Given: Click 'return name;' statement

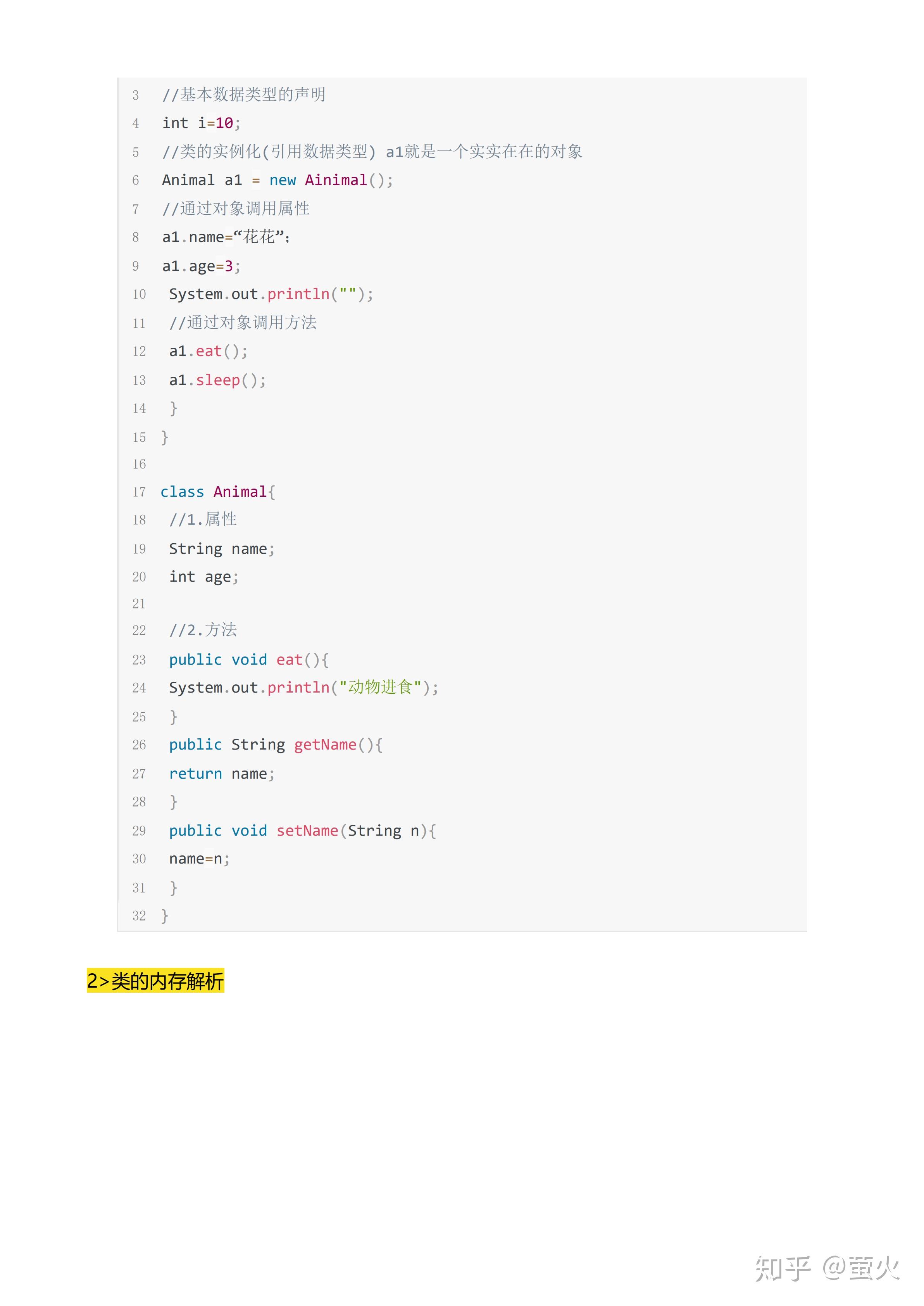Looking at the screenshot, I should click(221, 773).
